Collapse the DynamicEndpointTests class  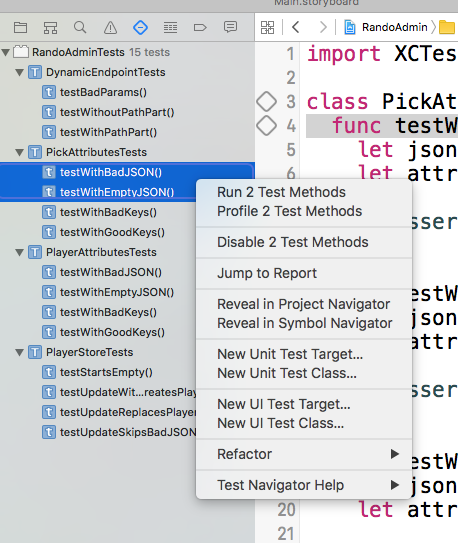click(x=20, y=72)
